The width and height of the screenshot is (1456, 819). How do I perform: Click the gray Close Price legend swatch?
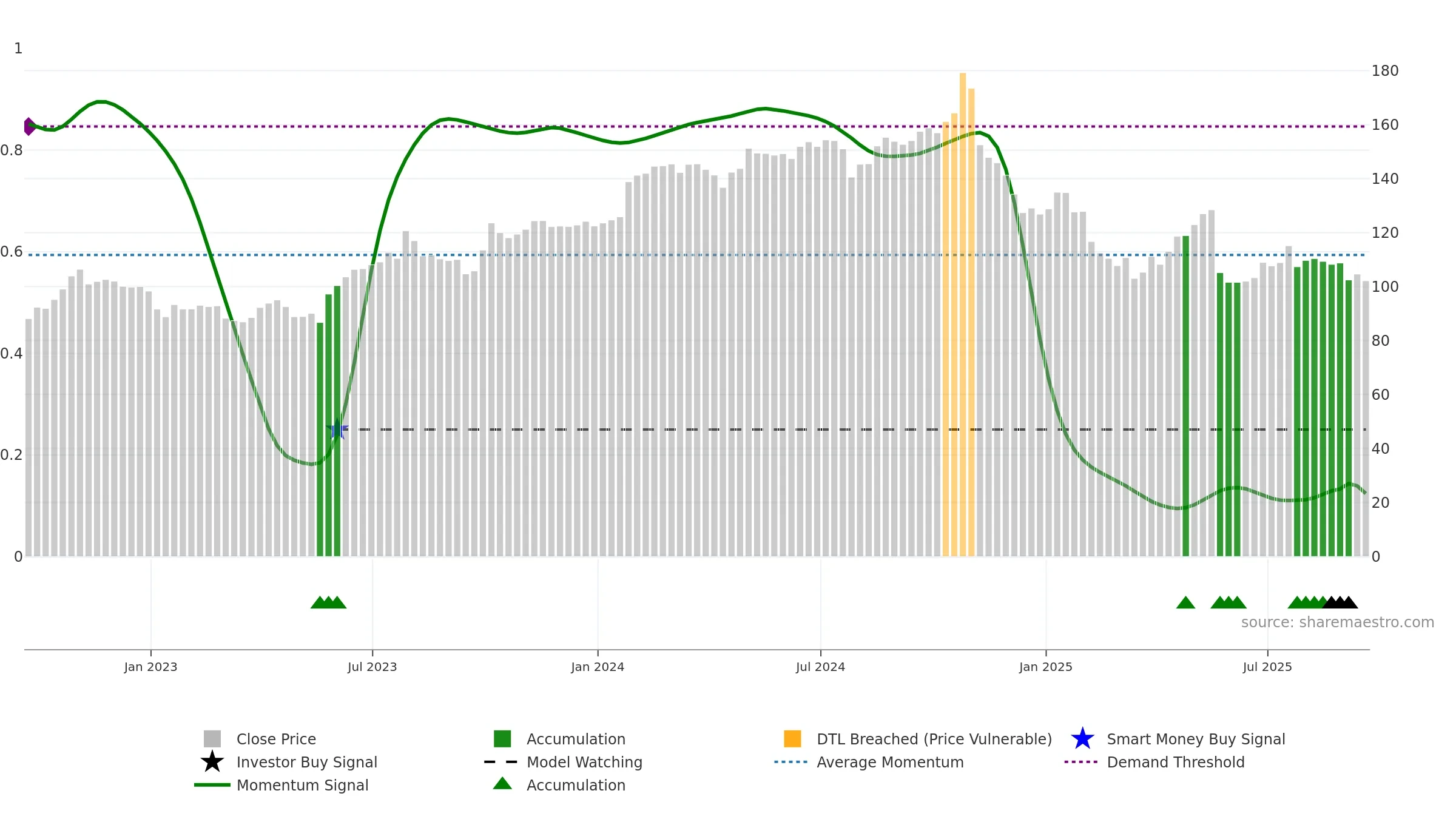click(x=212, y=739)
